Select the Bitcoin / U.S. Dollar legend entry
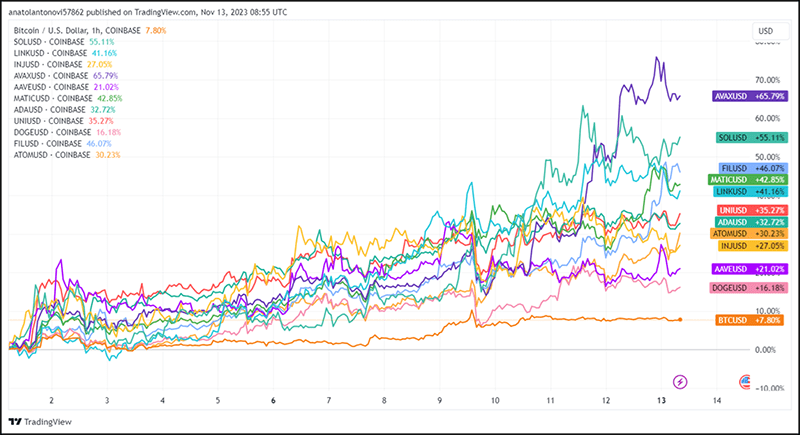Viewport: 800px width, 435px height. (90, 31)
